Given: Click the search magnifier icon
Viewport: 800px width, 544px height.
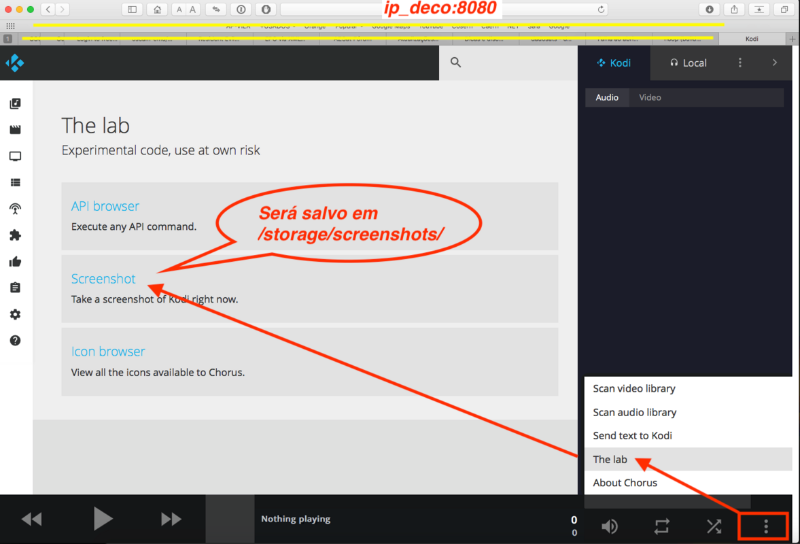Looking at the screenshot, I should point(456,62).
